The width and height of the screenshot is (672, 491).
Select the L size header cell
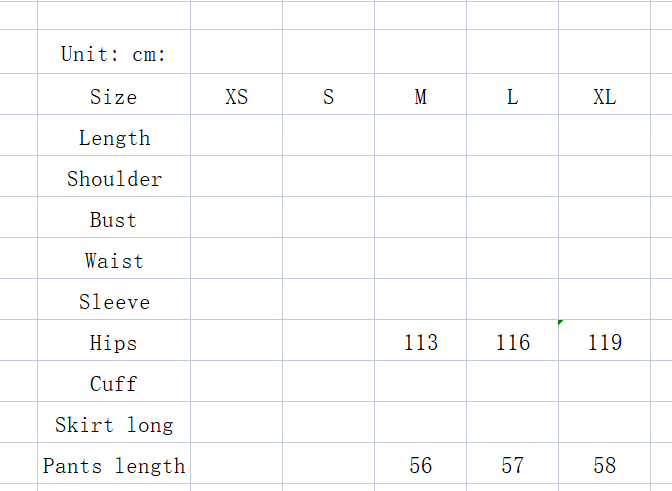(x=513, y=97)
